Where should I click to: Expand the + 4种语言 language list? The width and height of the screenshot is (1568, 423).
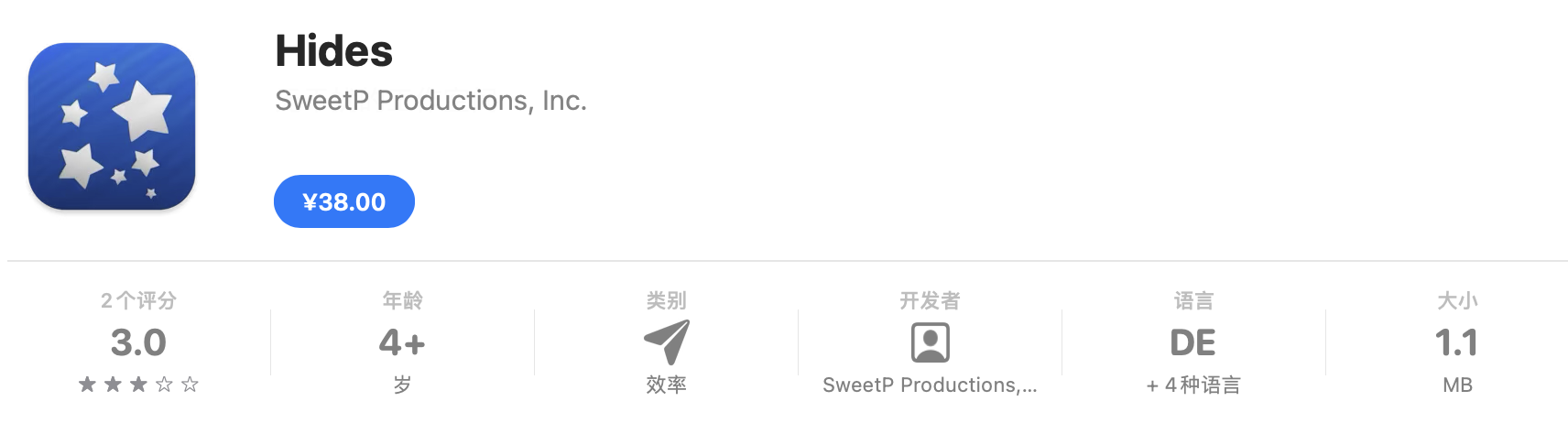(1193, 385)
